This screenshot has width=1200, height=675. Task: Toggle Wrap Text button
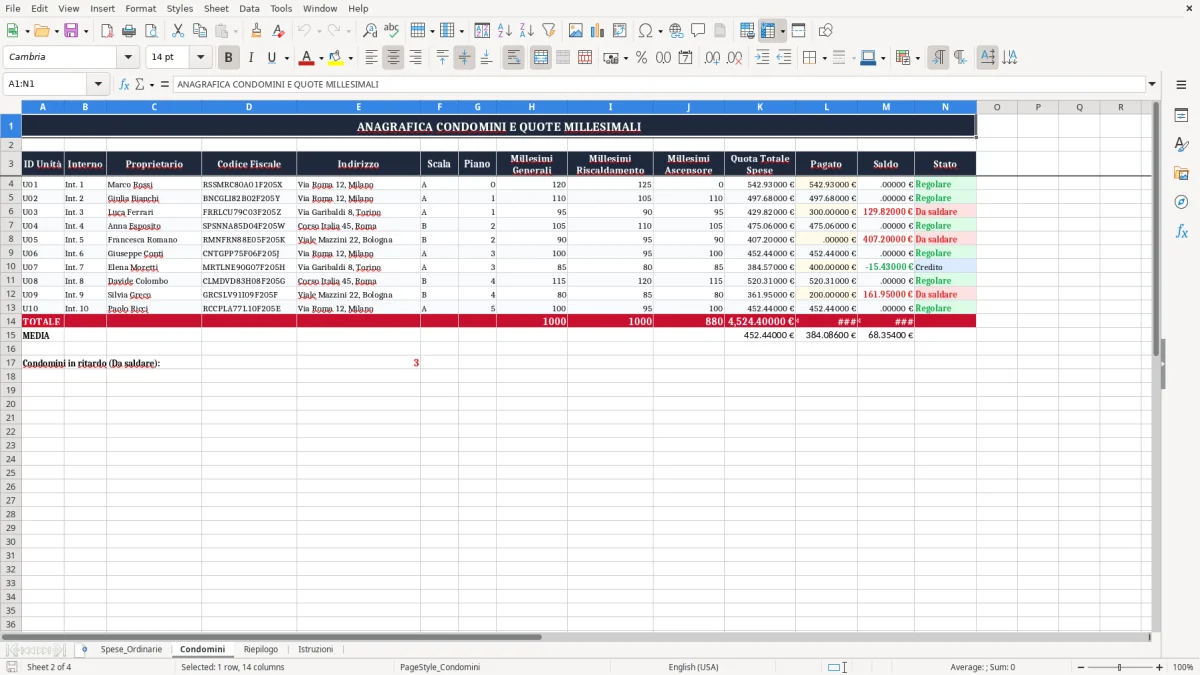(x=513, y=58)
